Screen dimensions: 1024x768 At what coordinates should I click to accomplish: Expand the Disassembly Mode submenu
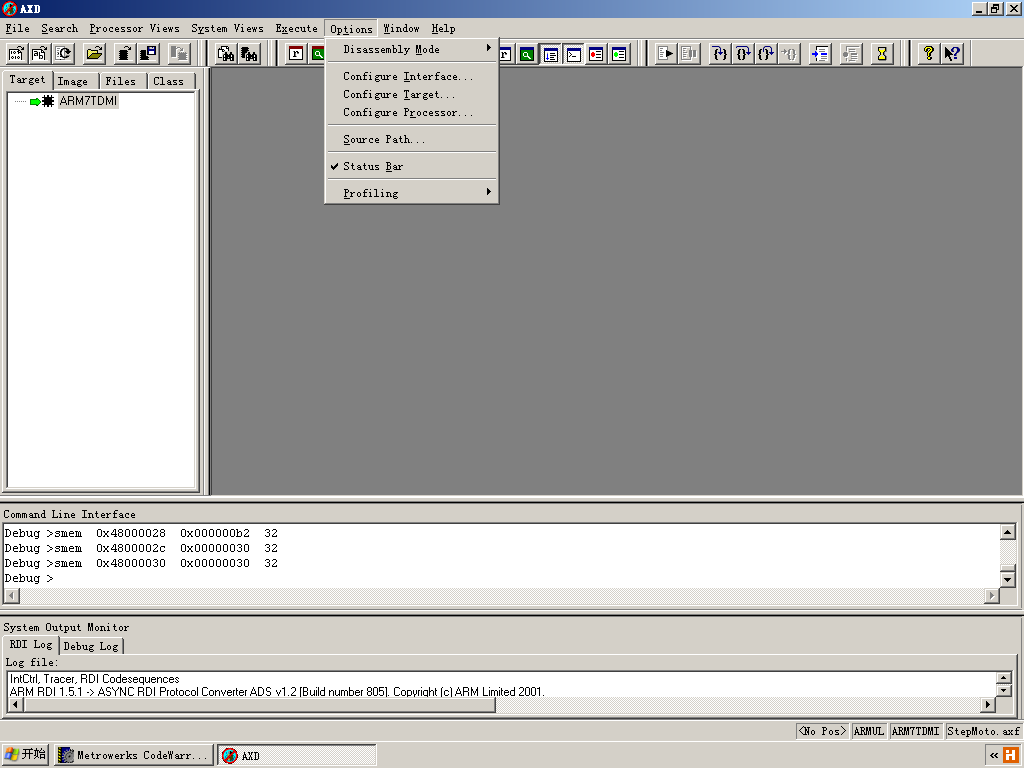(x=411, y=50)
